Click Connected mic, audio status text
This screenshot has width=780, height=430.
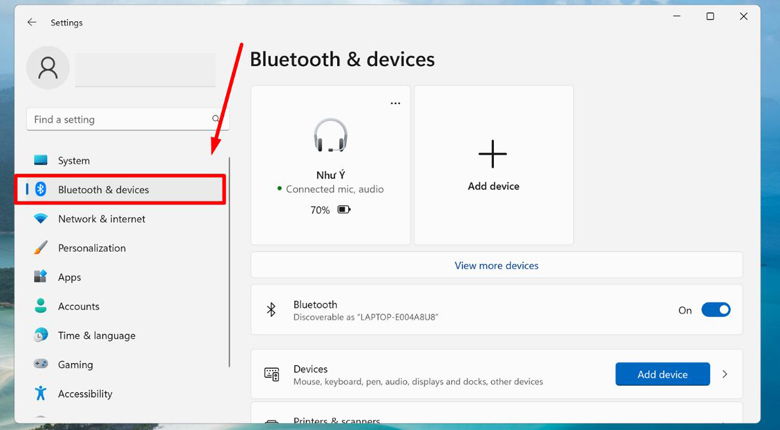pyautogui.click(x=334, y=189)
